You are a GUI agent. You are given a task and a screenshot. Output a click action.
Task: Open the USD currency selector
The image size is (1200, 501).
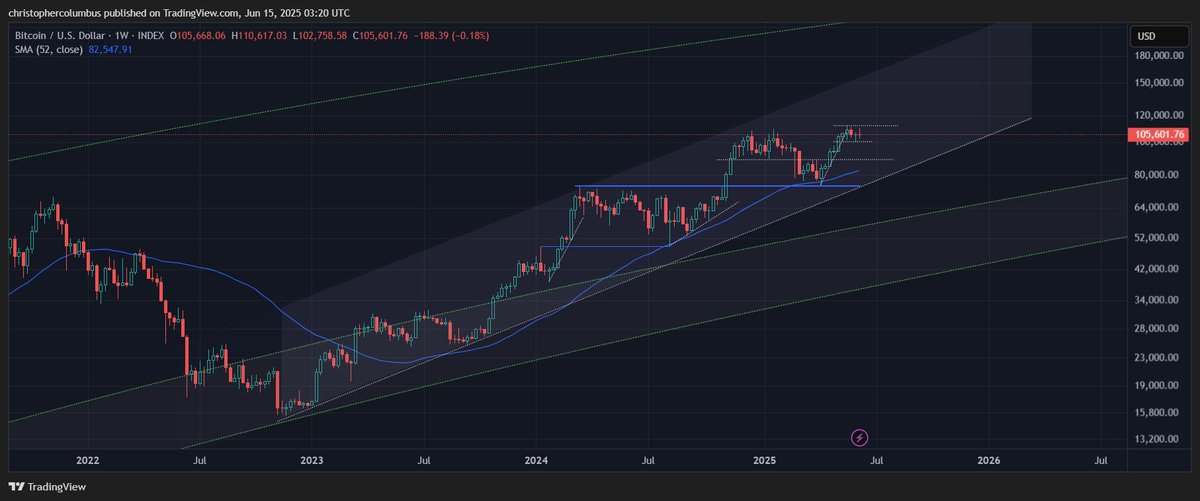(1145, 37)
